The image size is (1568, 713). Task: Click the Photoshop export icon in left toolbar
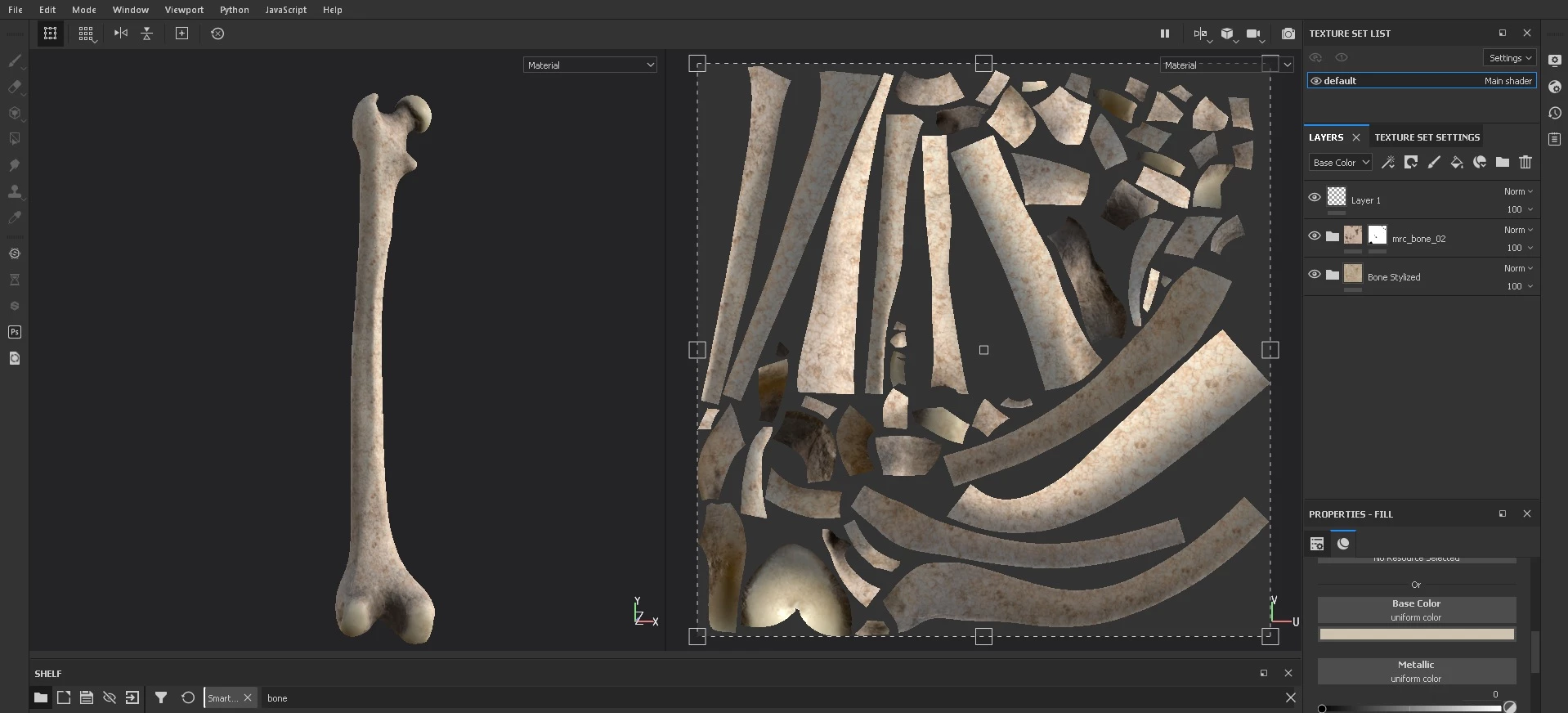[14, 332]
